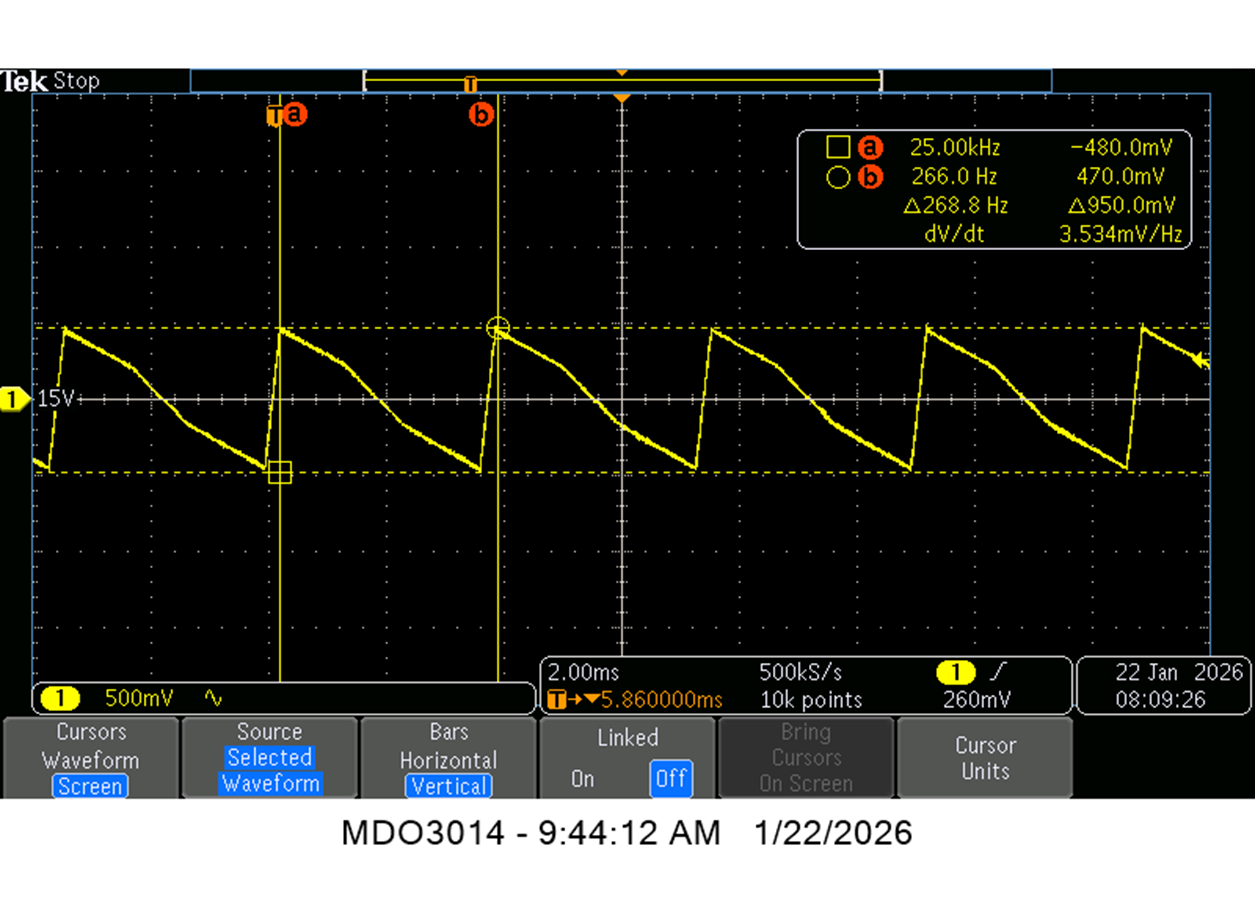Click the rising edge trigger slope icon
The height and width of the screenshot is (913, 1255).
[x=997, y=672]
